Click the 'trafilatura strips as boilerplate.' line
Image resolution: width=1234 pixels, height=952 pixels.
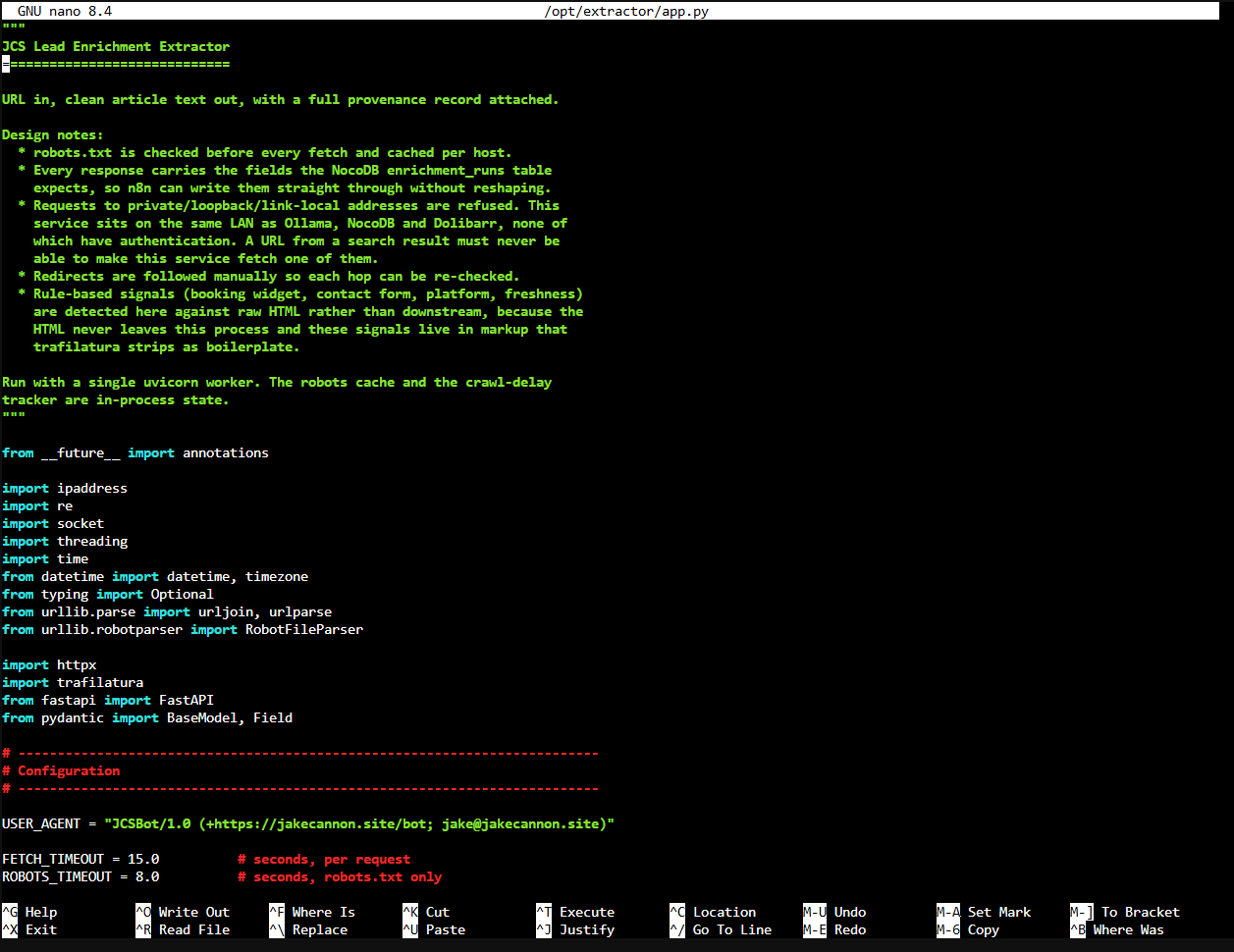tap(167, 346)
